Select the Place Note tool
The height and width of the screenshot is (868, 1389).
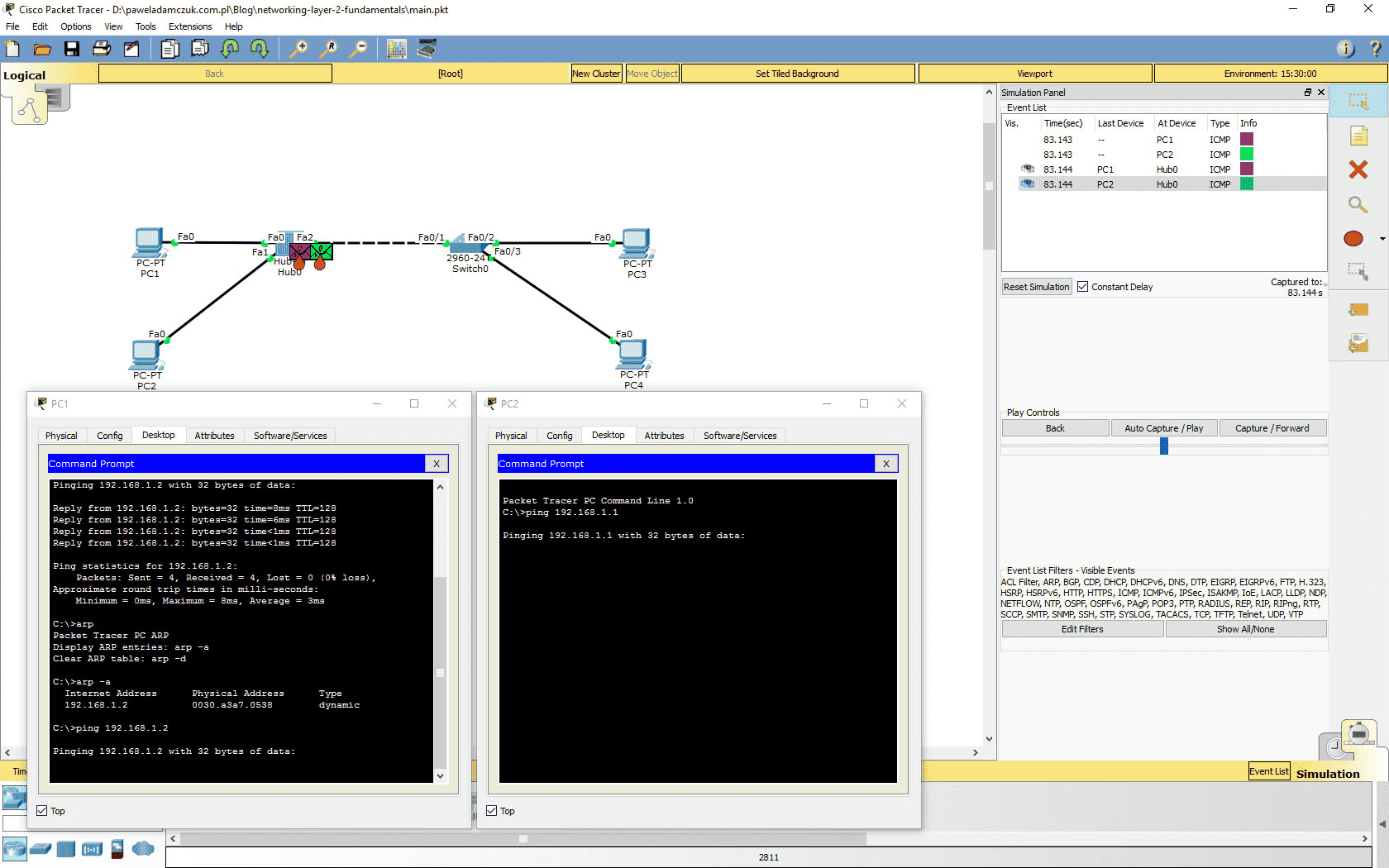tap(1358, 136)
